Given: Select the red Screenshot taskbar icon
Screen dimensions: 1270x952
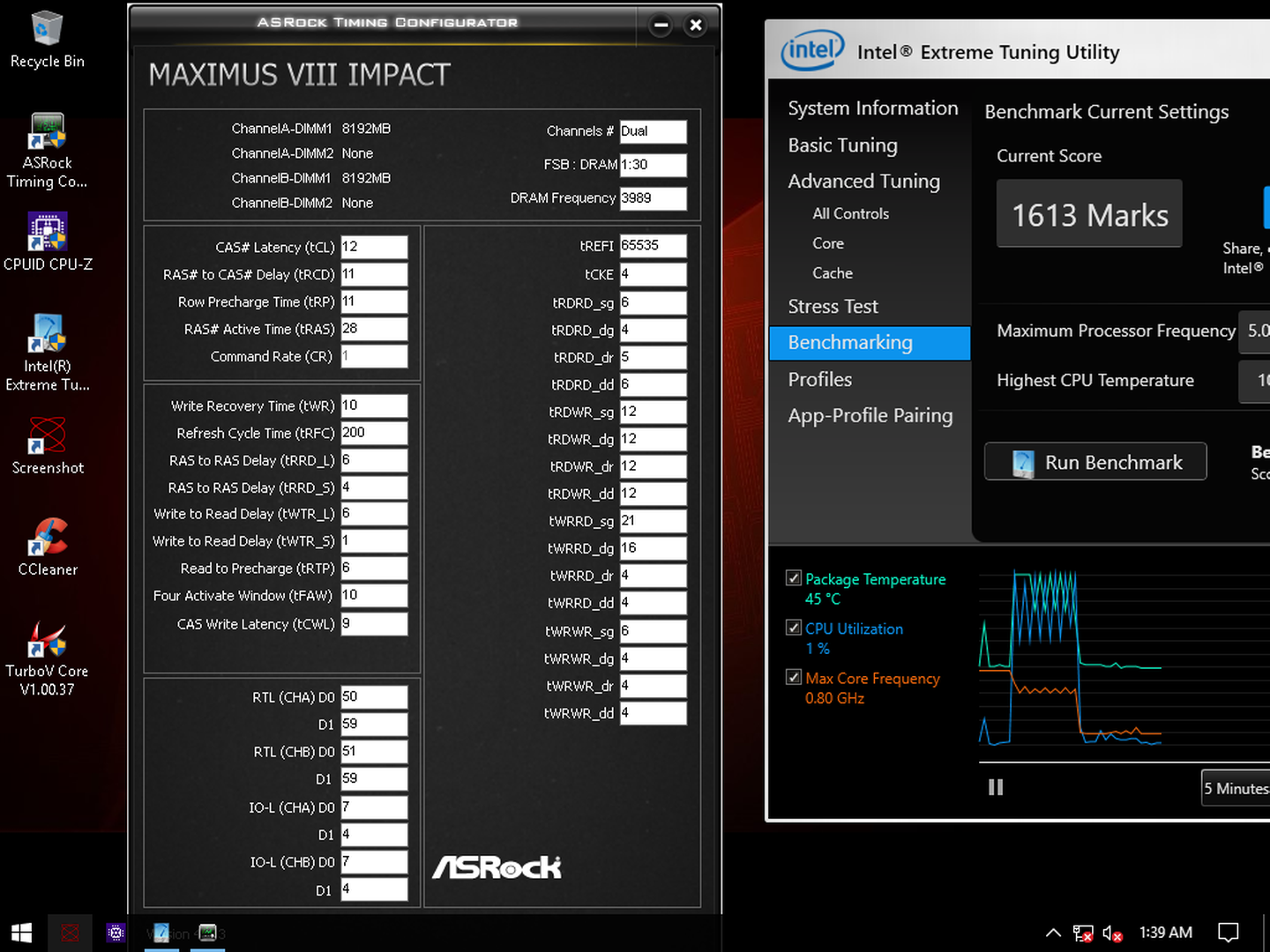Looking at the screenshot, I should pos(70,933).
